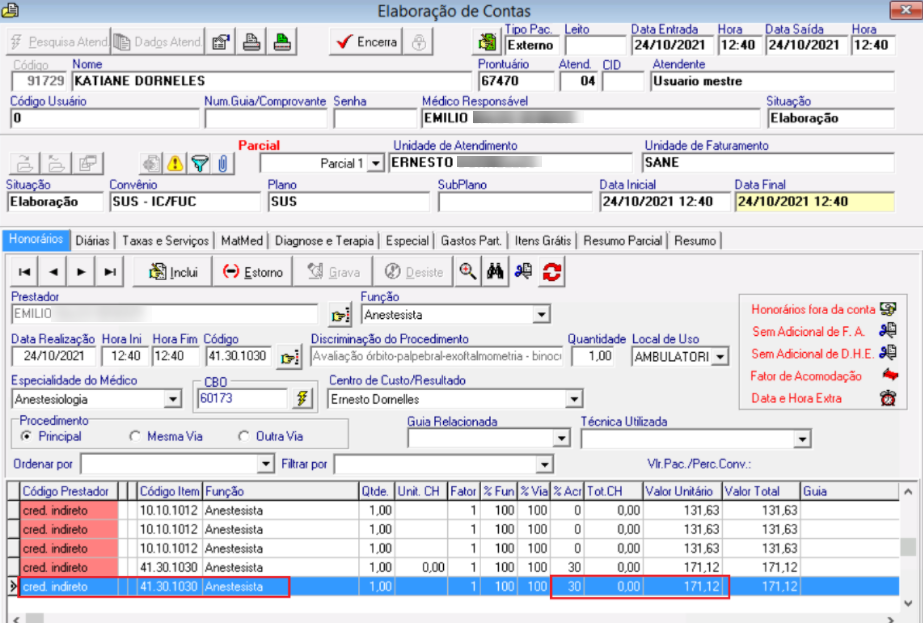Click Data e Hora Extra alarm clock icon
The image size is (923, 623).
click(x=888, y=398)
